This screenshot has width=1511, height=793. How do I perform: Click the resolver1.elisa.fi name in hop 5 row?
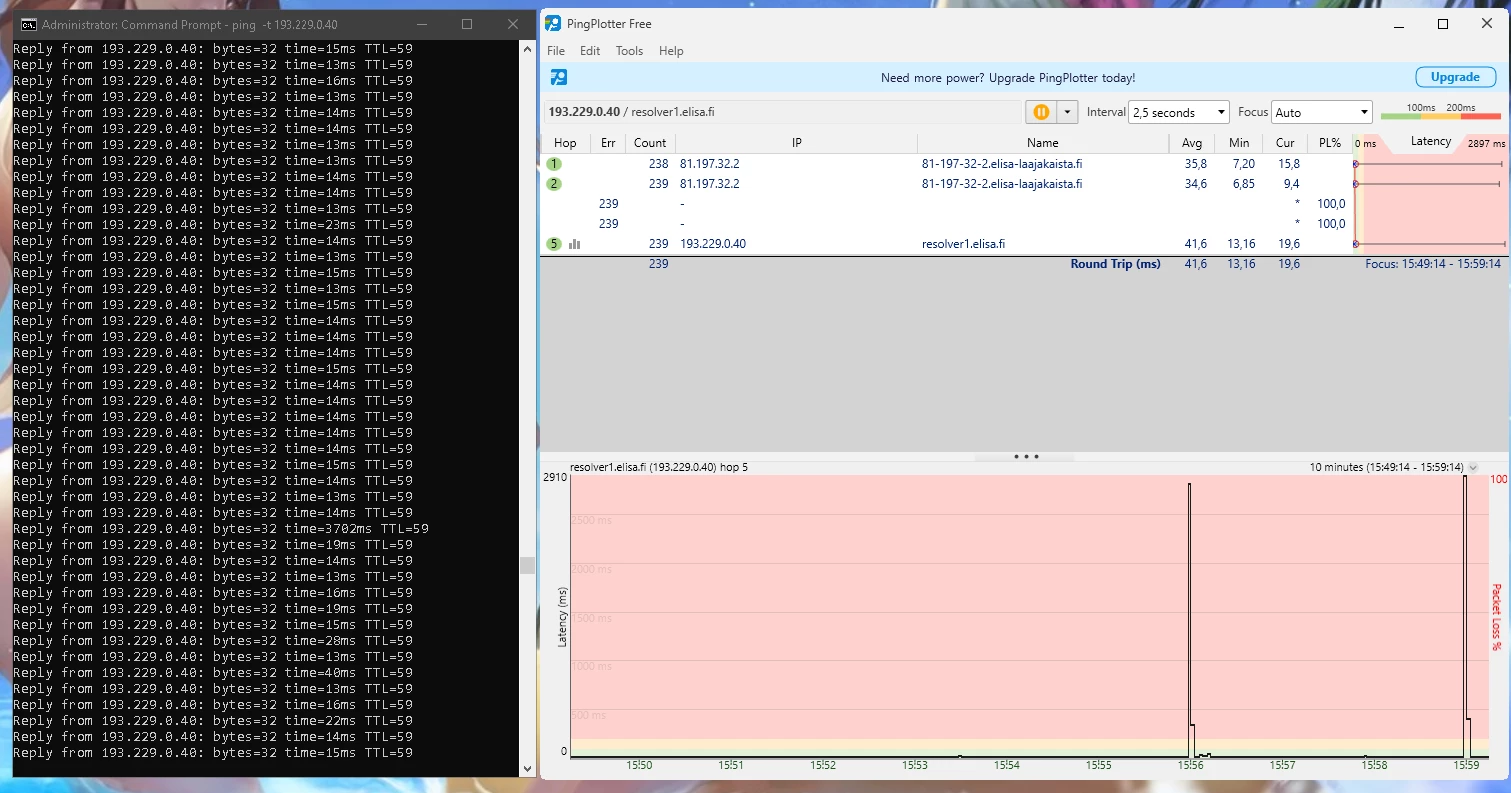pos(963,244)
